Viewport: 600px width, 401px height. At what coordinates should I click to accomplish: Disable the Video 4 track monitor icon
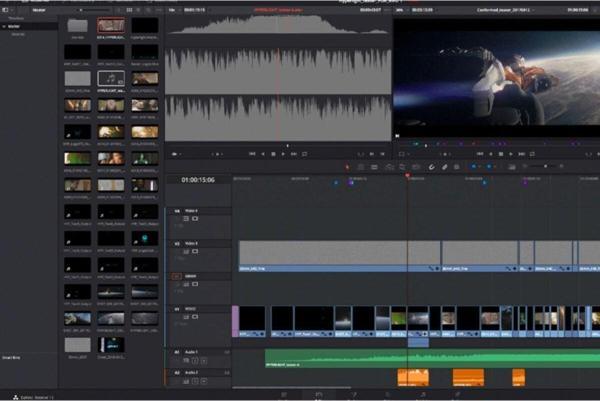[x=195, y=218]
